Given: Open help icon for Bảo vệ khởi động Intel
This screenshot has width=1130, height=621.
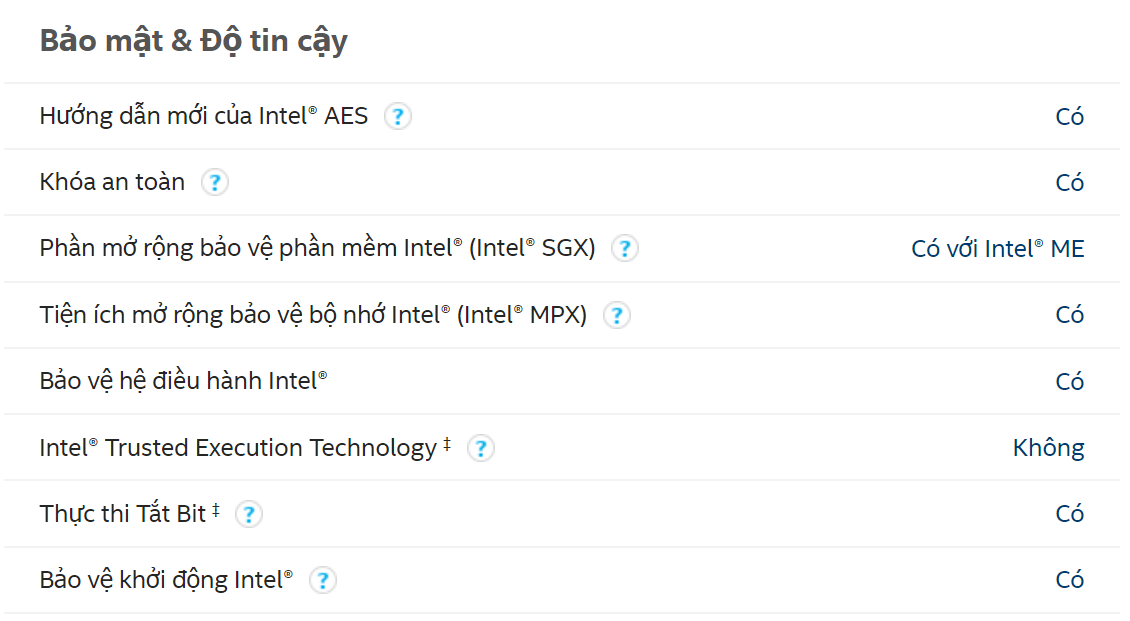Looking at the screenshot, I should pyautogui.click(x=323, y=580).
